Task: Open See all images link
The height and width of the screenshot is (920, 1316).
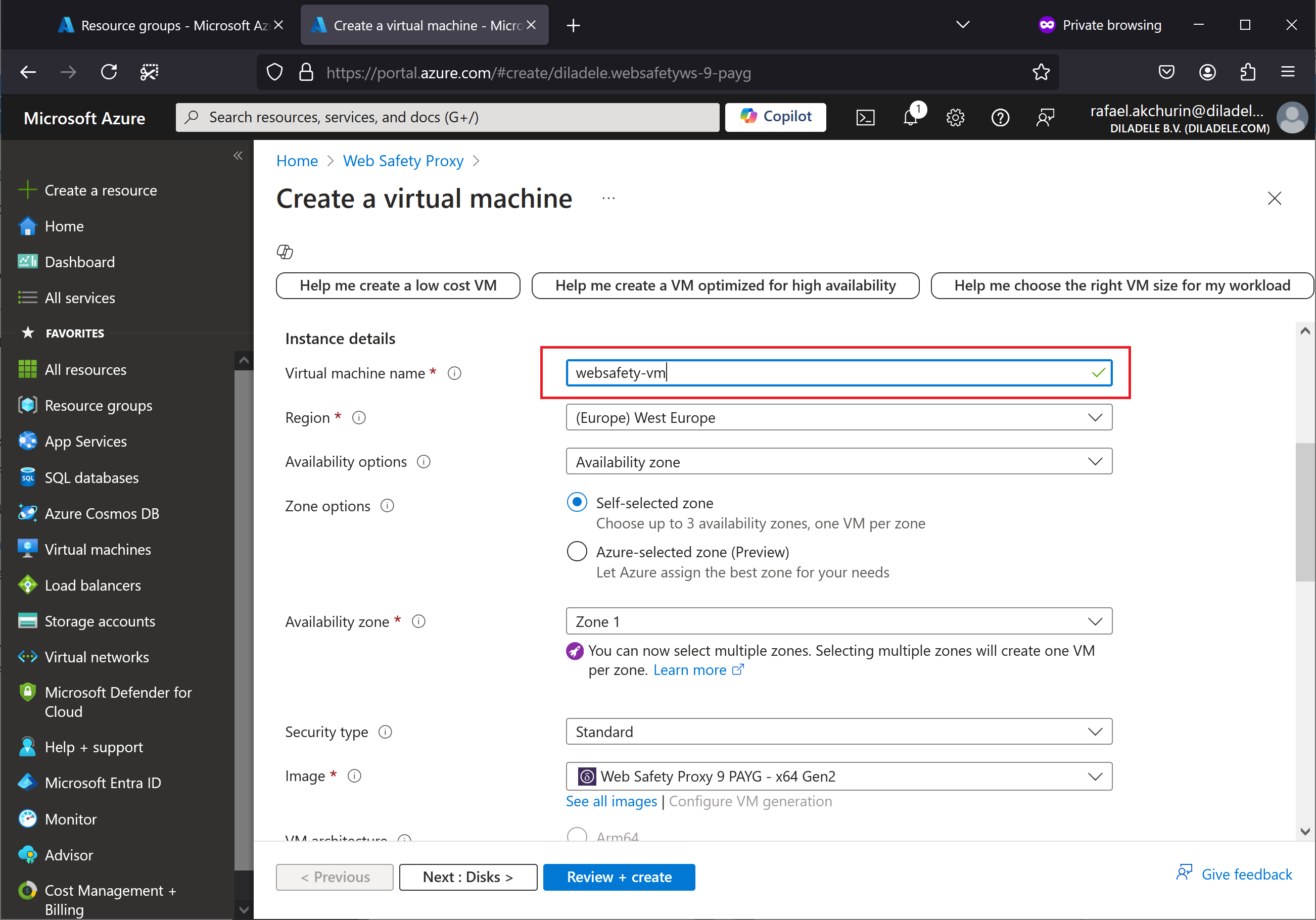Action: (611, 801)
